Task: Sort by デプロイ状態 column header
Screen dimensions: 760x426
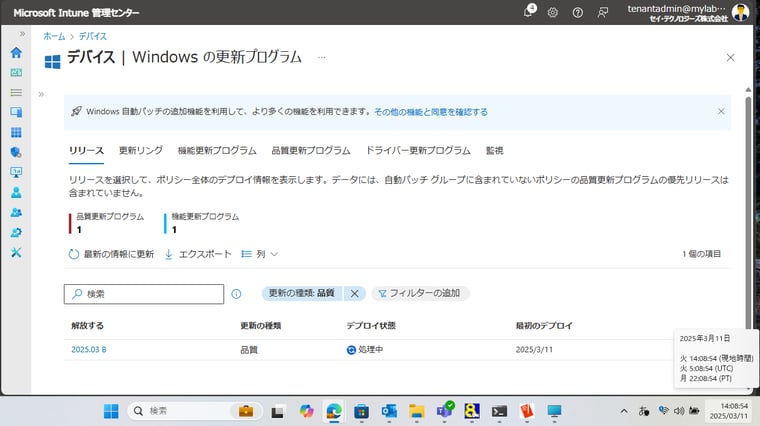Action: [371, 326]
